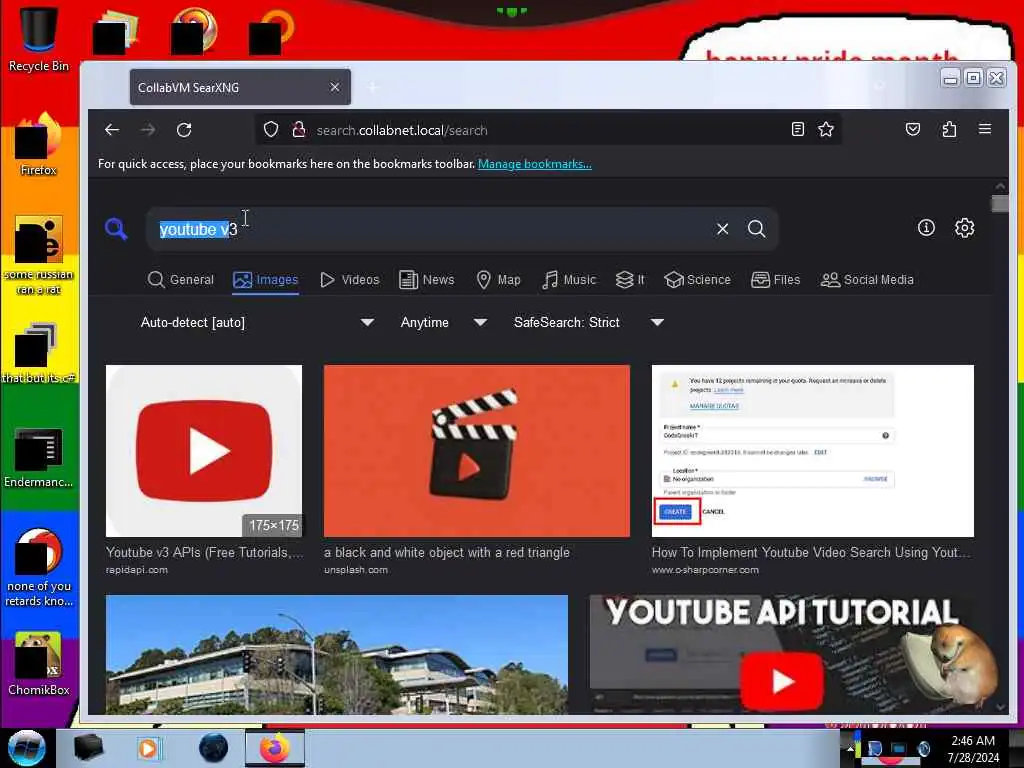Image resolution: width=1024 pixels, height=768 pixels.
Task: Open Recycle Bin desktop icon
Action: 39,39
